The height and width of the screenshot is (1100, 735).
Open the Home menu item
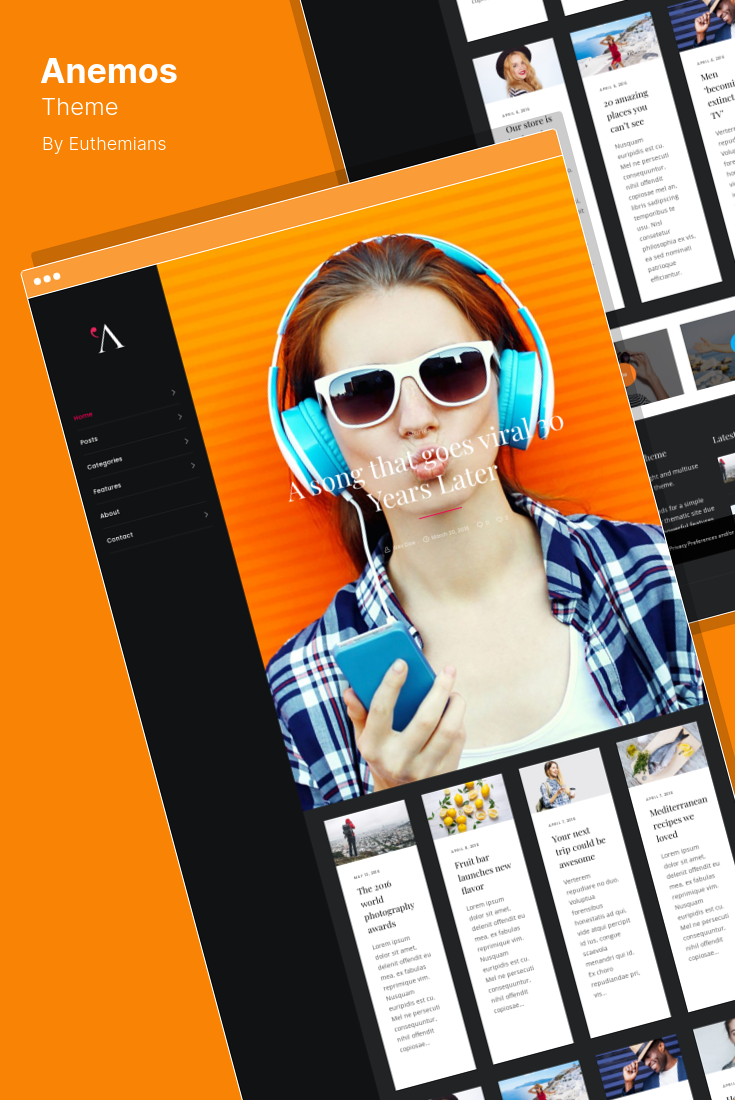(83, 416)
